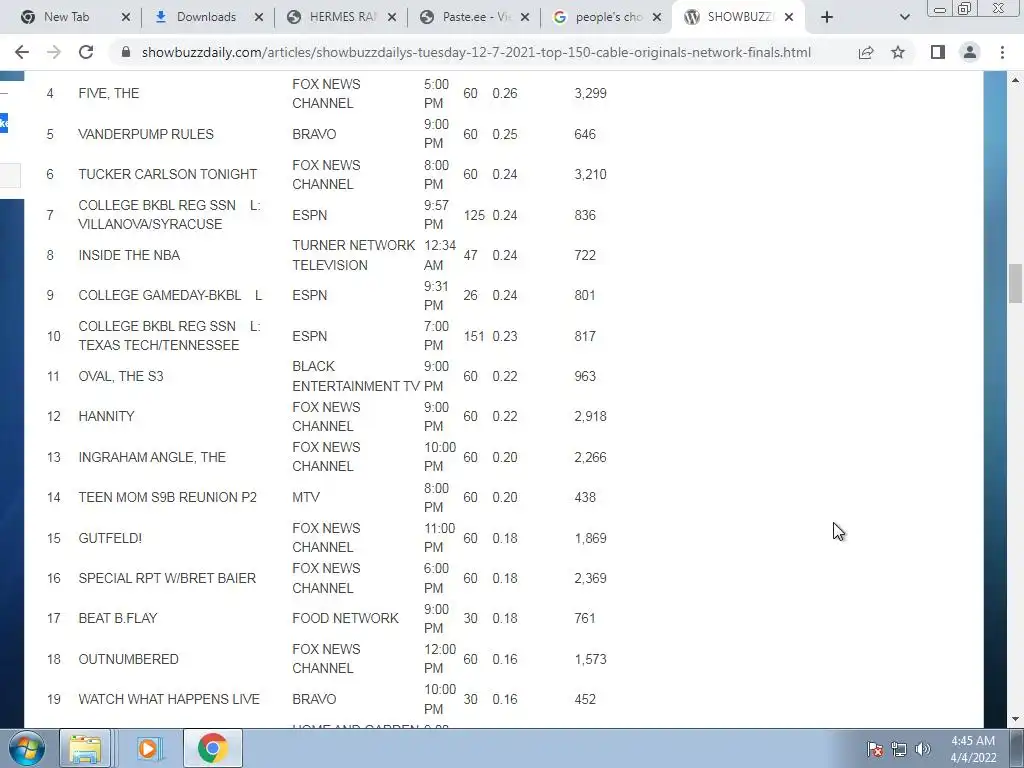The height and width of the screenshot is (768, 1024).
Task: Click the BEAT B.FLAY title
Action: click(118, 618)
